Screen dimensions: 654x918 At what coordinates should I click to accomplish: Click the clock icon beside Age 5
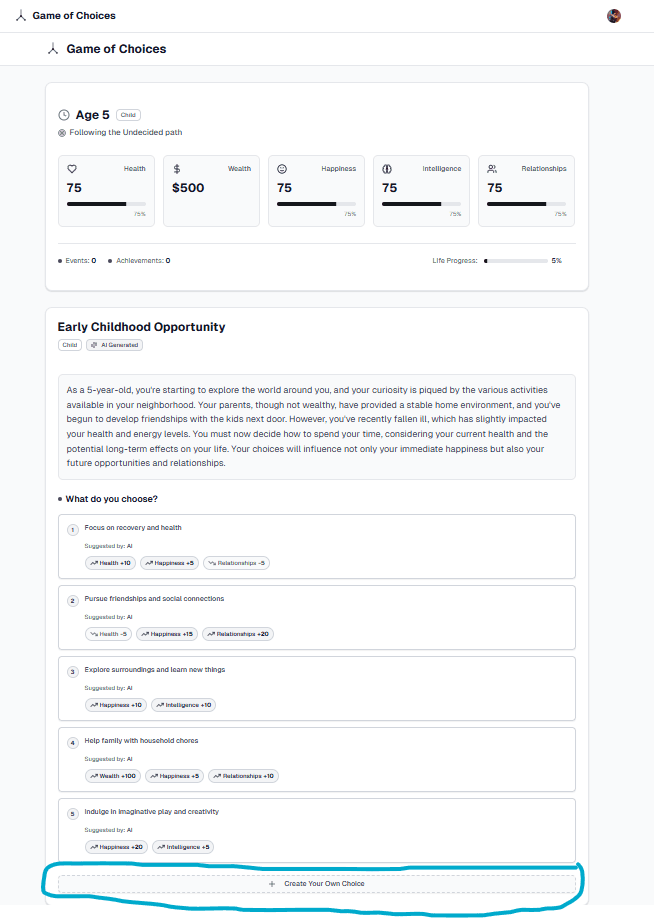[x=65, y=115]
